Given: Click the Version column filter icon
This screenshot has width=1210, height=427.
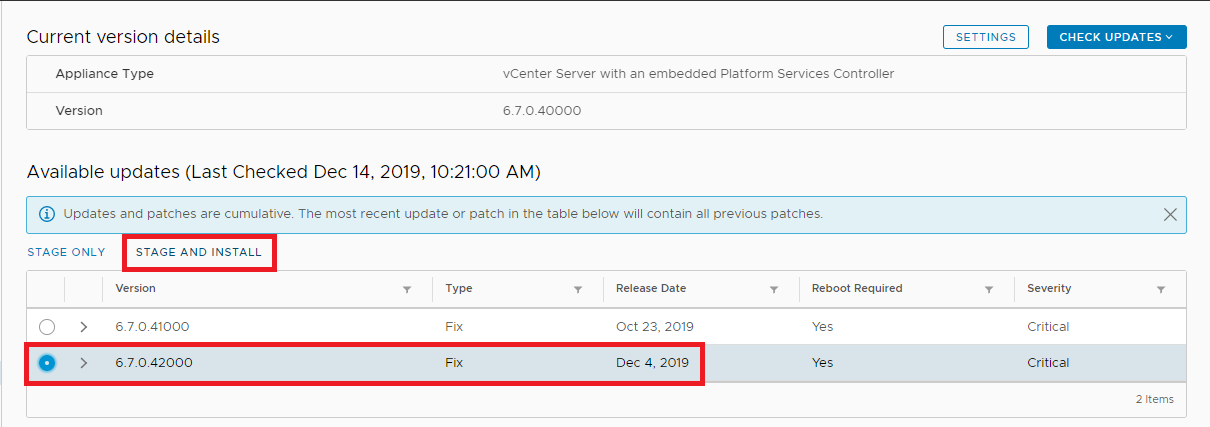Looking at the screenshot, I should [406, 290].
